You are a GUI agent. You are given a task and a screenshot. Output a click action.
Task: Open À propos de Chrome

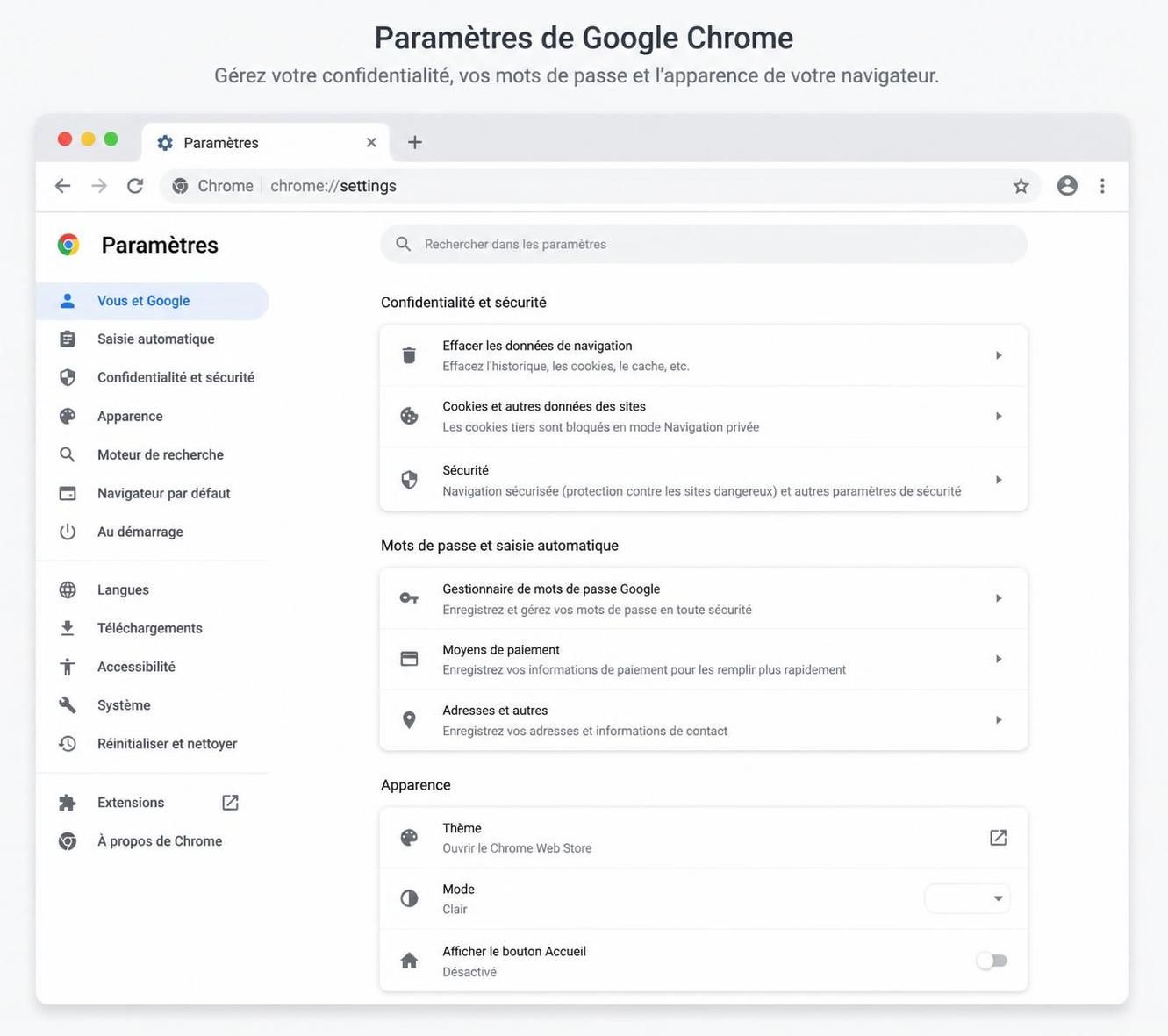point(152,841)
